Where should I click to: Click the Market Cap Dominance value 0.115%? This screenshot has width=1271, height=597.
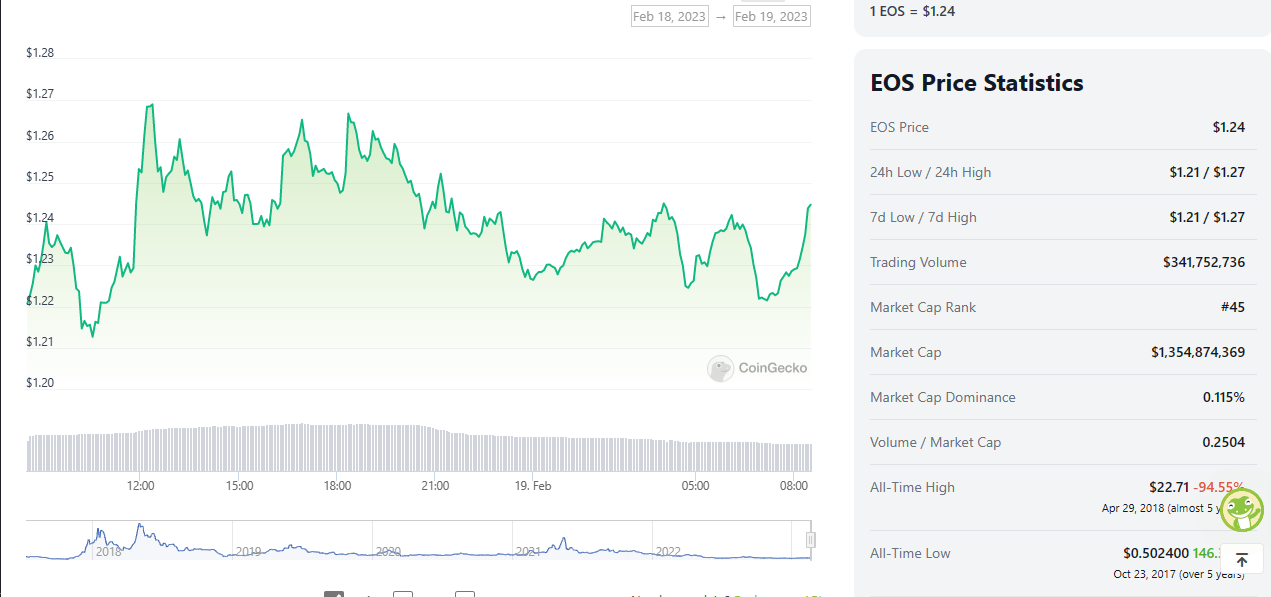[x=1224, y=397]
